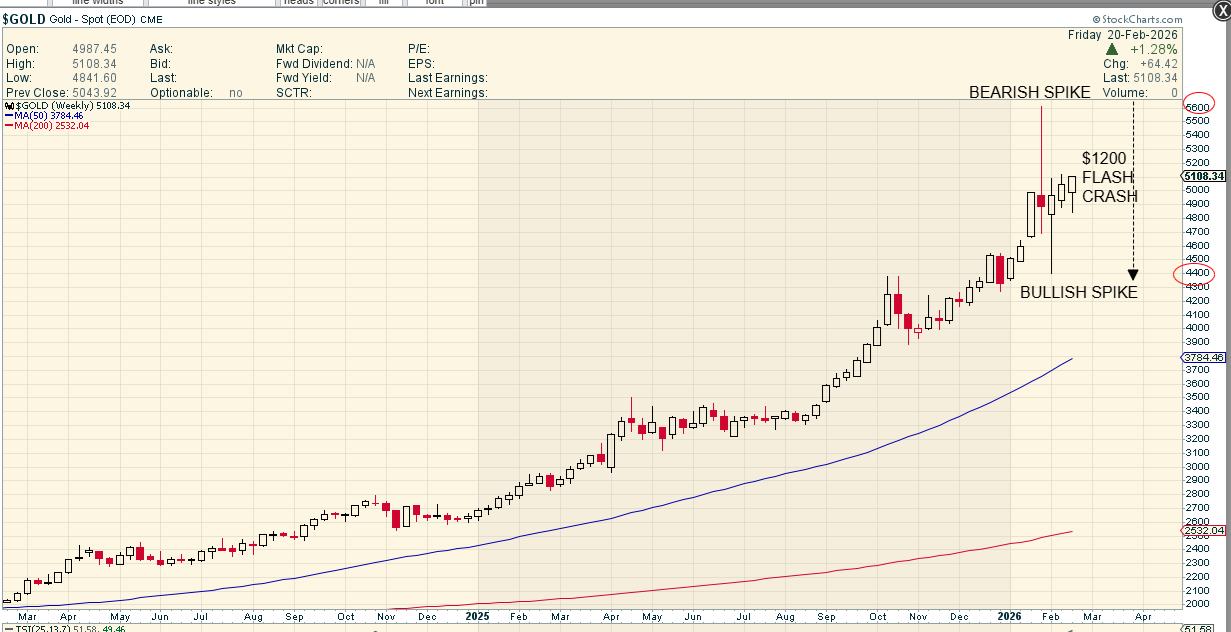Click the green up triangle beside +1.28%
1231x632 pixels.
pyautogui.click(x=1112, y=49)
